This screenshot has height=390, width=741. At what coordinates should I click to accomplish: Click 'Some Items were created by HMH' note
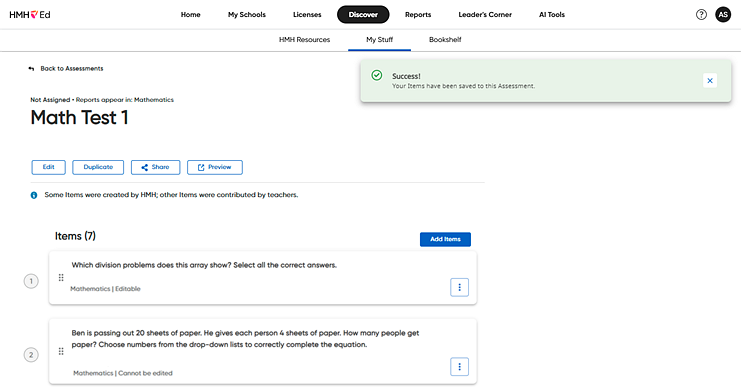point(171,195)
